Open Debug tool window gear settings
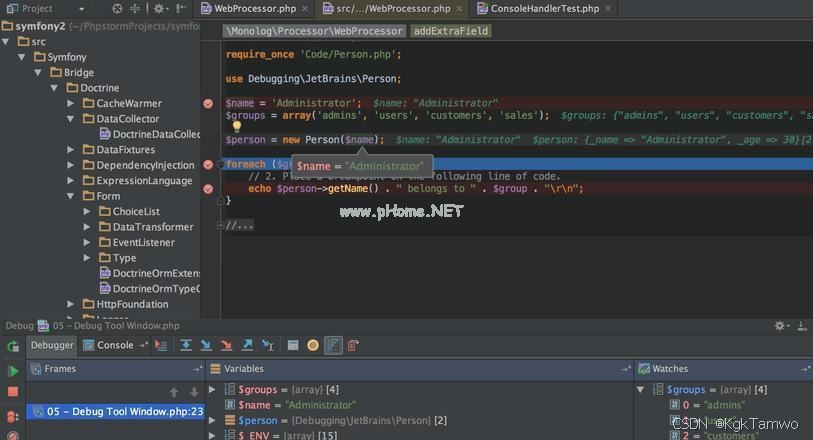Viewport: 813px width, 440px height. (781, 325)
